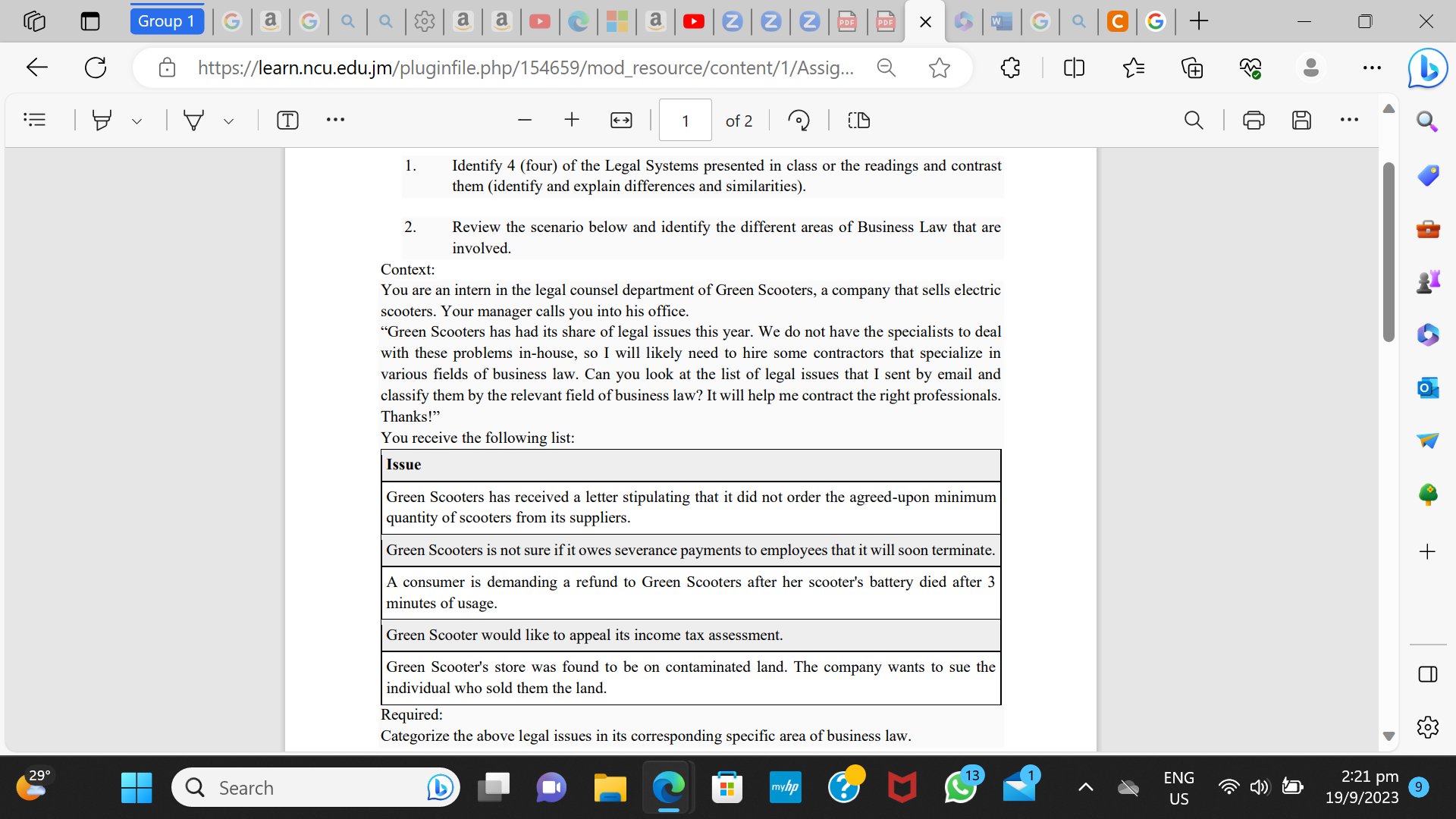The width and height of the screenshot is (1456, 819).
Task: Open WhatsApp from the taskbar
Action: click(960, 787)
